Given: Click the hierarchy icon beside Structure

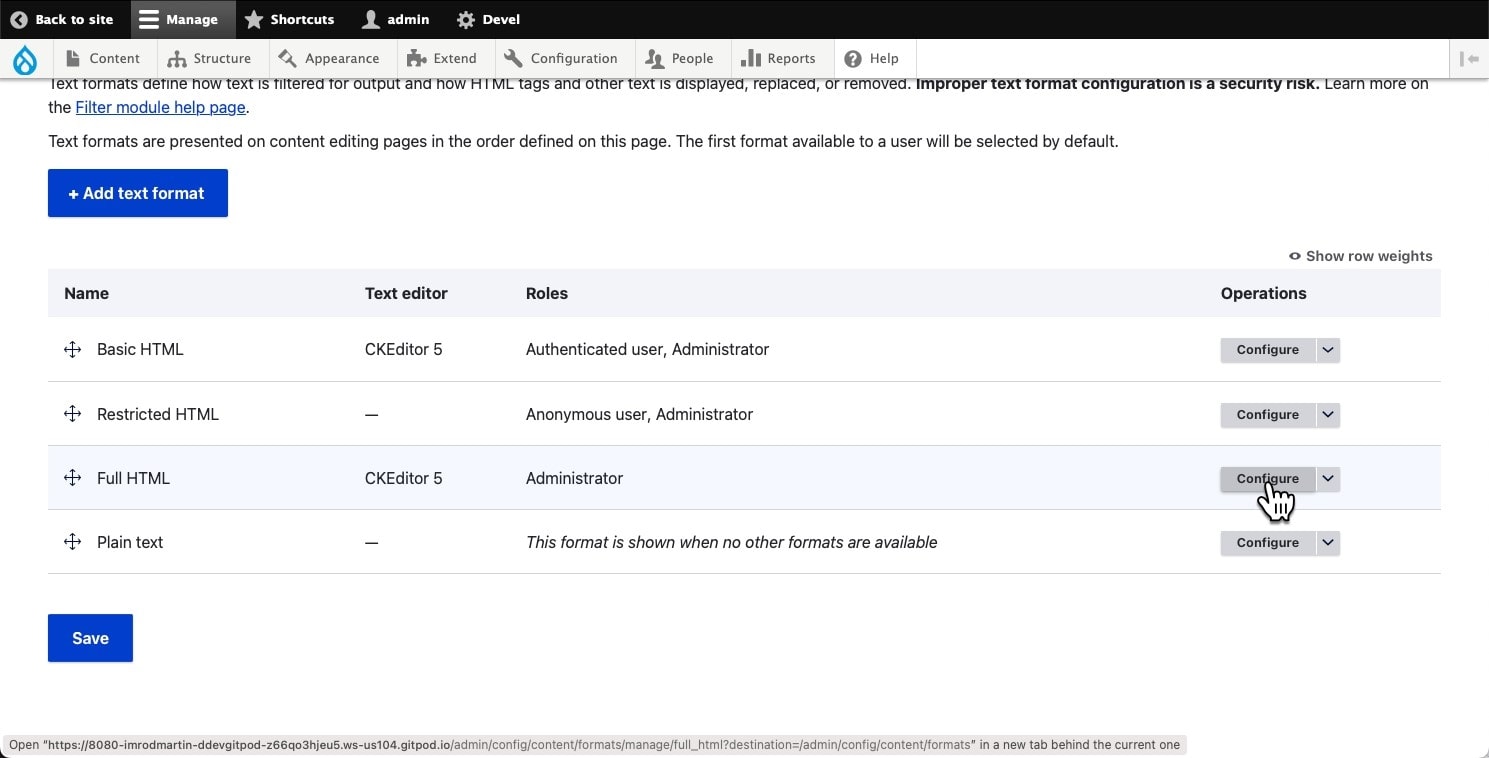Looking at the screenshot, I should click(x=177, y=58).
